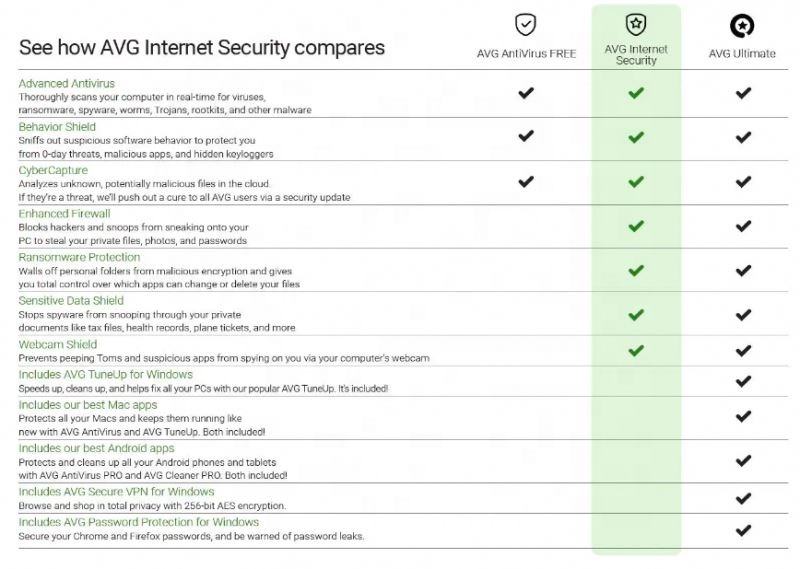This screenshot has width=800, height=569.
Task: Open the Ransomware Protection feature title
Action: click(x=79, y=257)
